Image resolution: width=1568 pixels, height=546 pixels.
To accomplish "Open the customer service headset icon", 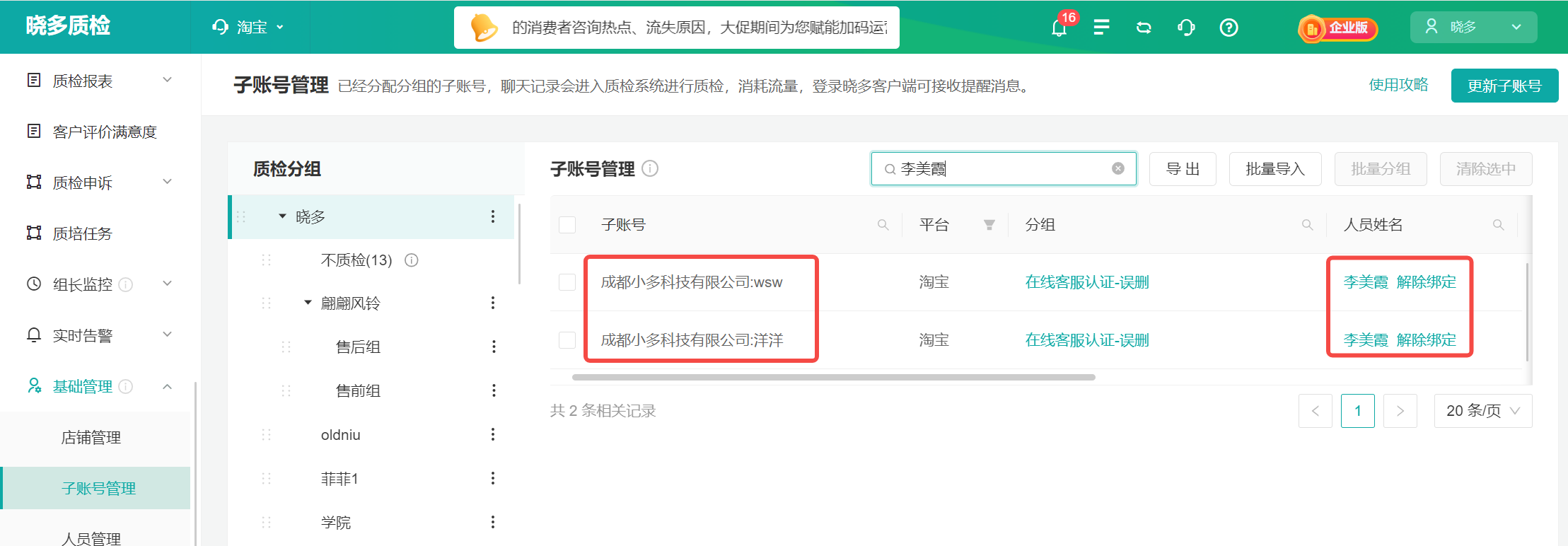I will pyautogui.click(x=1186, y=27).
